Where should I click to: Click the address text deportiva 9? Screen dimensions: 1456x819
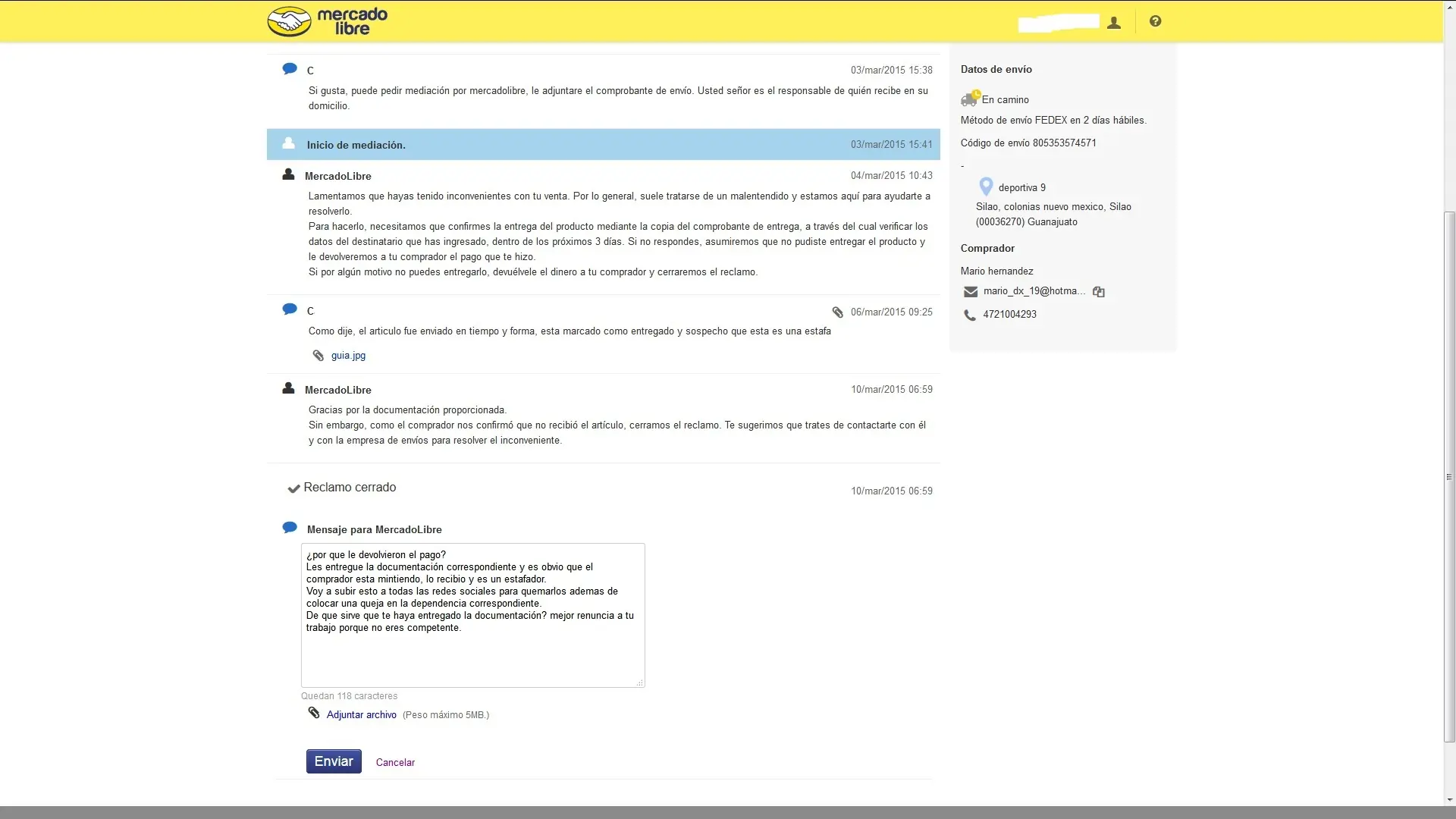(1021, 188)
